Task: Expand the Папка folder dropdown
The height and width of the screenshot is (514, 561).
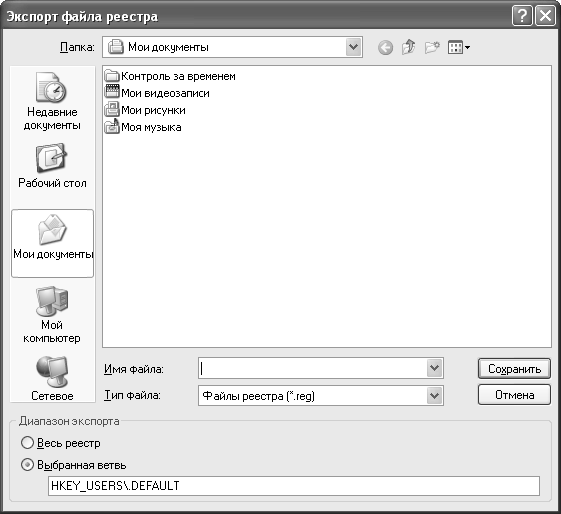Action: [x=353, y=47]
